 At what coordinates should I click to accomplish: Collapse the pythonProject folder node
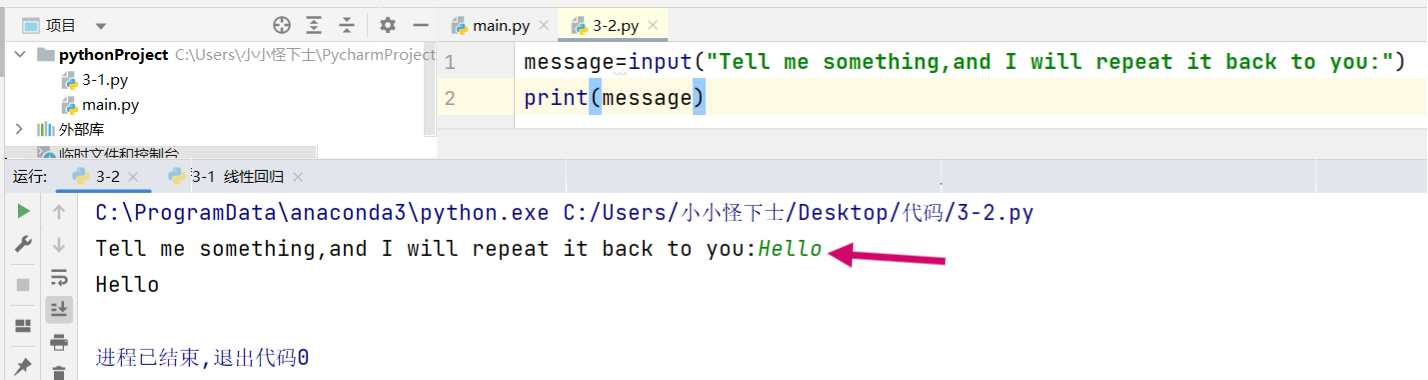pos(20,55)
